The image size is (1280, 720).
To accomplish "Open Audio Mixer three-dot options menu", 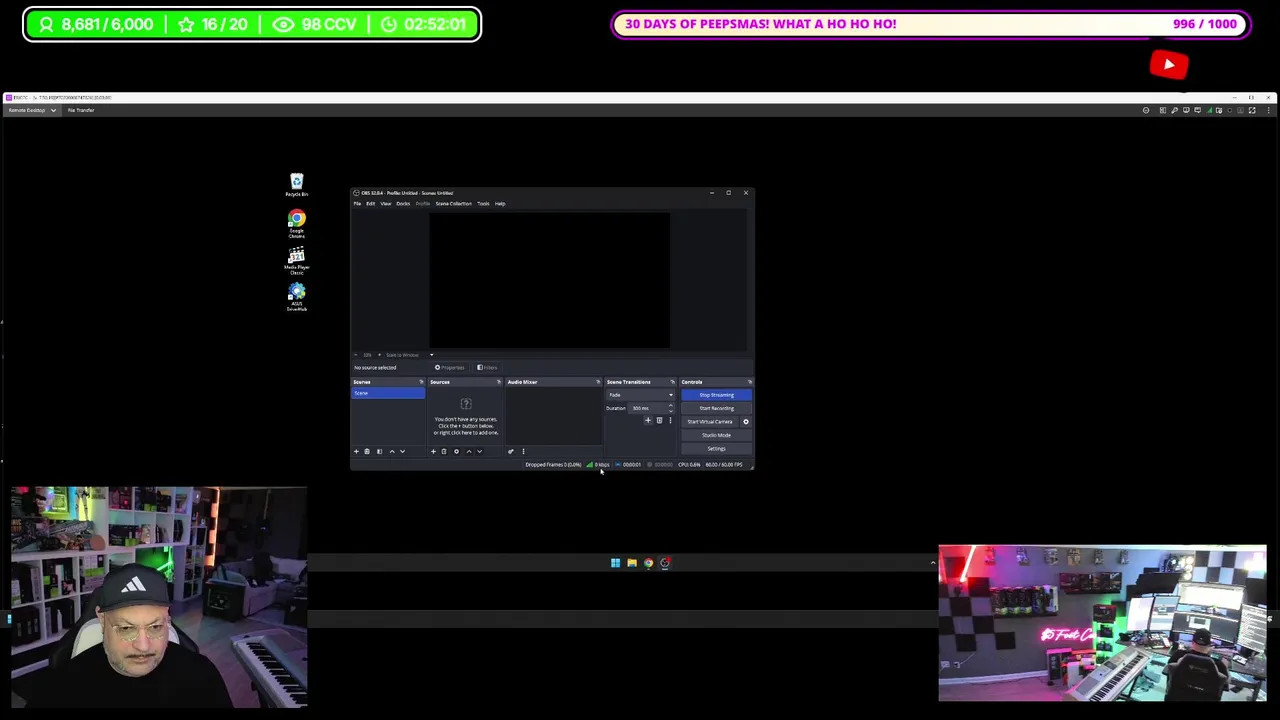I will pos(522,451).
